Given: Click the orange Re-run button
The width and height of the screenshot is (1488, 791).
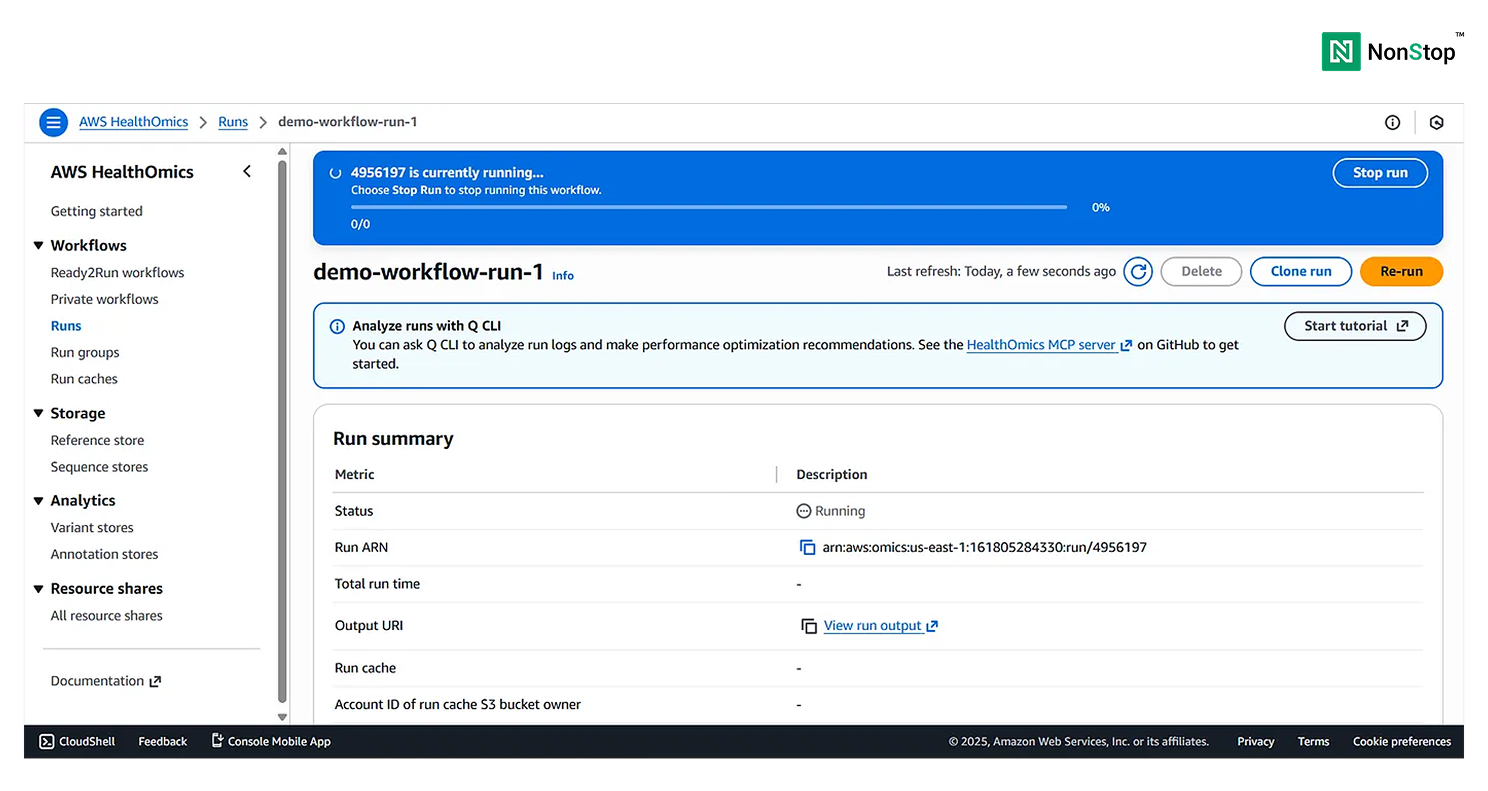Looking at the screenshot, I should 1401,271.
